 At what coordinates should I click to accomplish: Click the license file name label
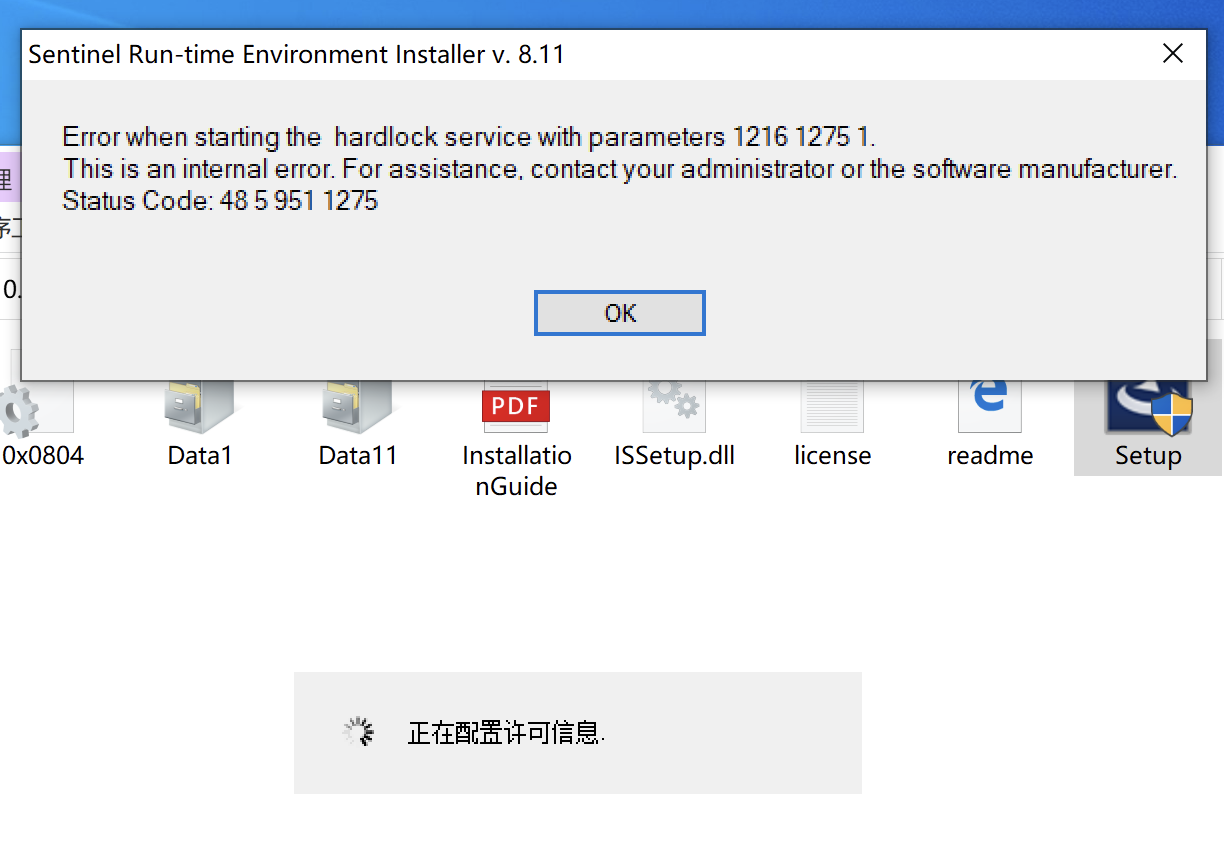[832, 456]
